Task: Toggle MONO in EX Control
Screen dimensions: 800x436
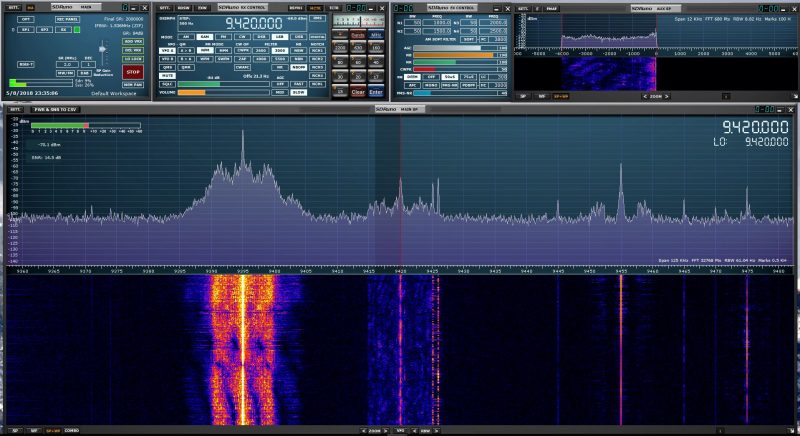Action: tap(431, 85)
